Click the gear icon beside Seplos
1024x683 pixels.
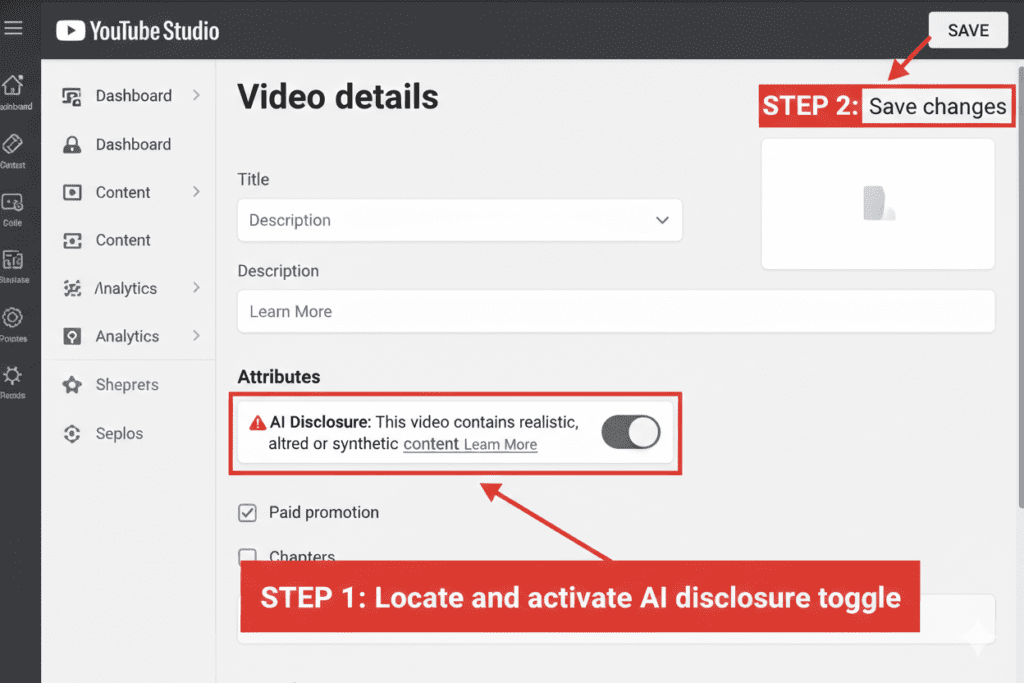click(x=72, y=434)
